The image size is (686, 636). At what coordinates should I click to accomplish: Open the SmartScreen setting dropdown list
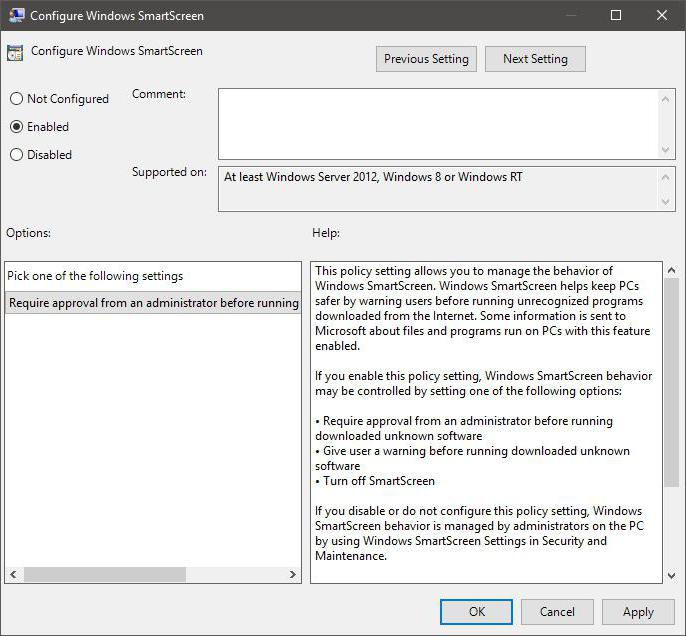coord(153,303)
